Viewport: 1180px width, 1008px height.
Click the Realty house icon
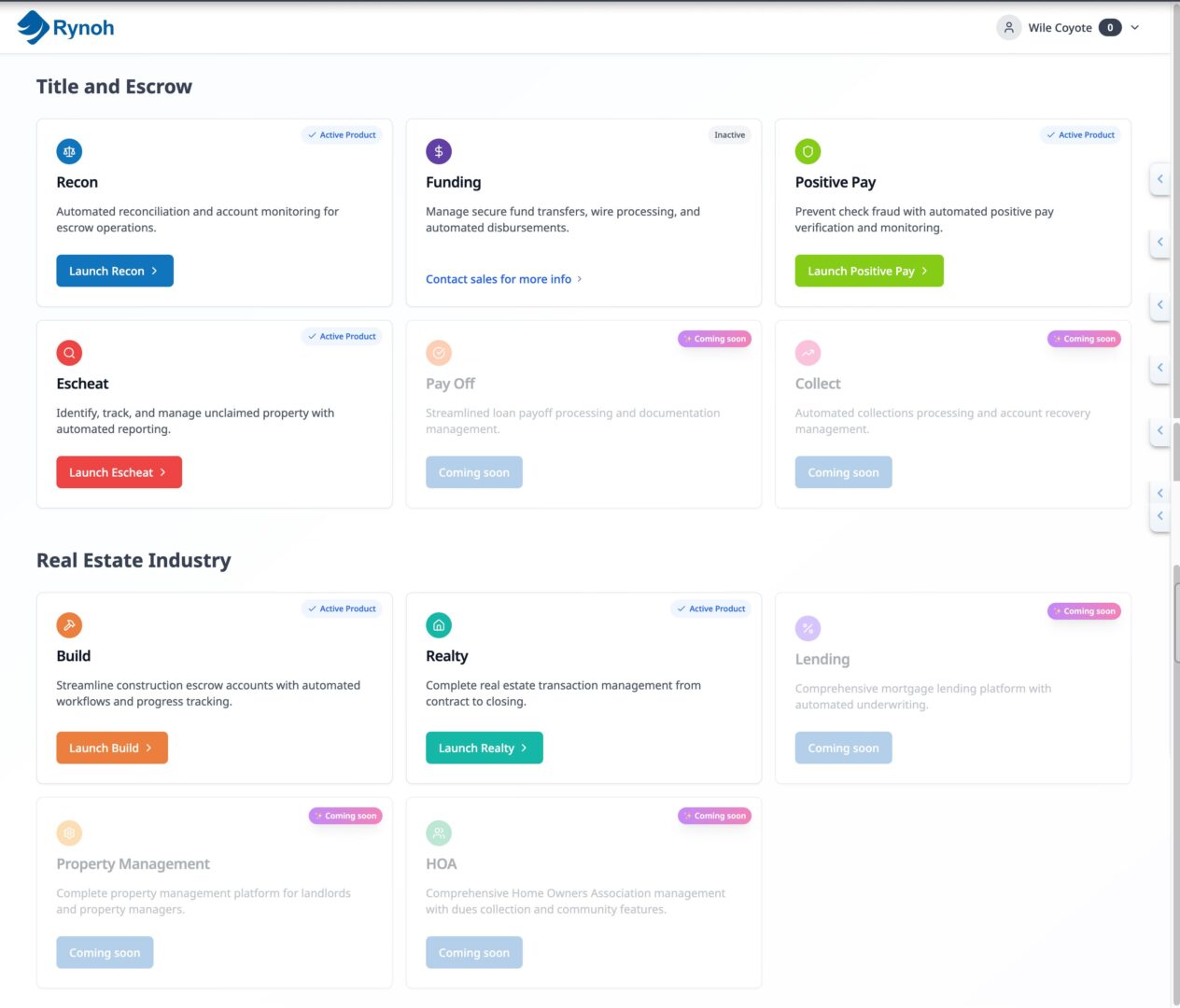point(439,625)
